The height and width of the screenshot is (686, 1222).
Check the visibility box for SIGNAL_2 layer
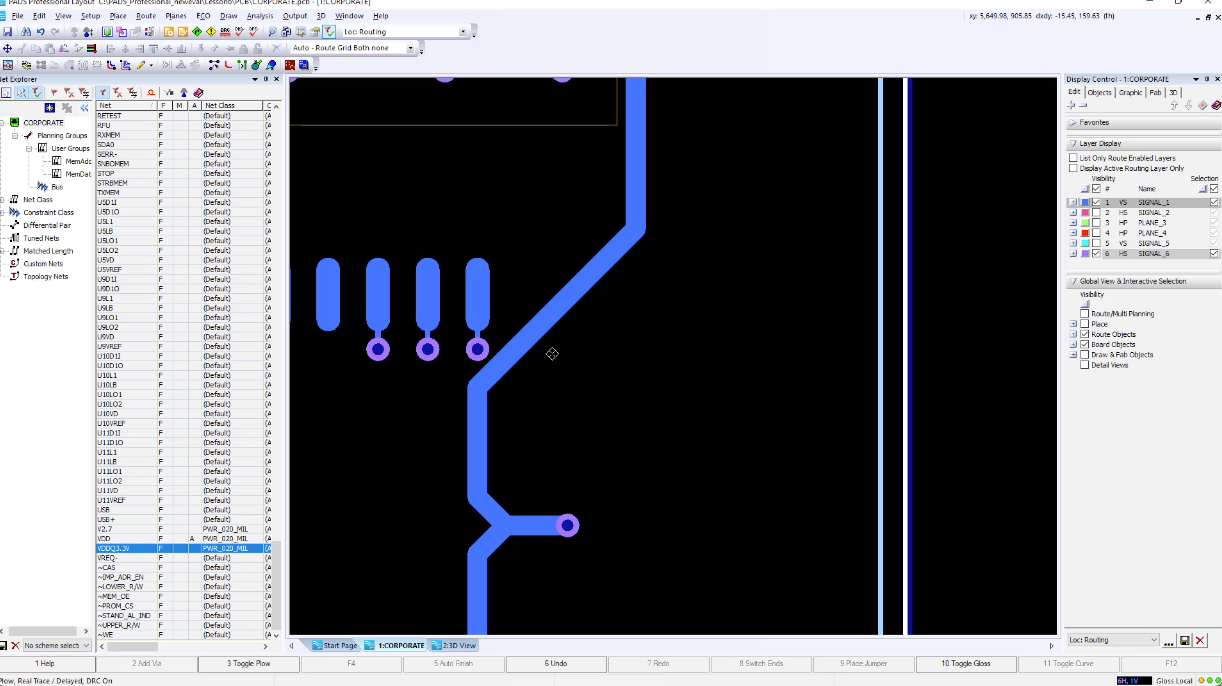pyautogui.click(x=1095, y=212)
